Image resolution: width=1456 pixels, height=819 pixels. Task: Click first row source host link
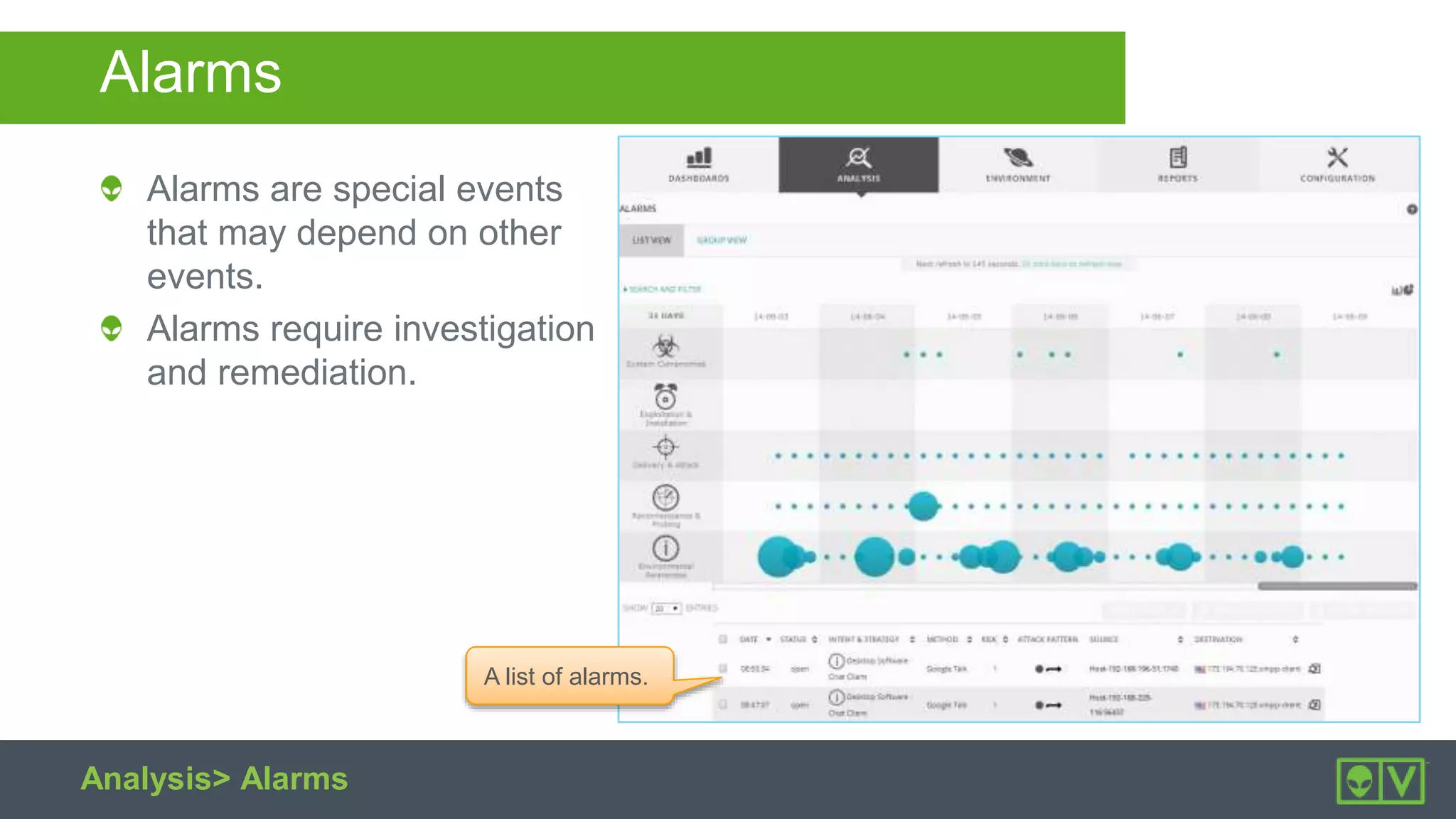point(1133,669)
